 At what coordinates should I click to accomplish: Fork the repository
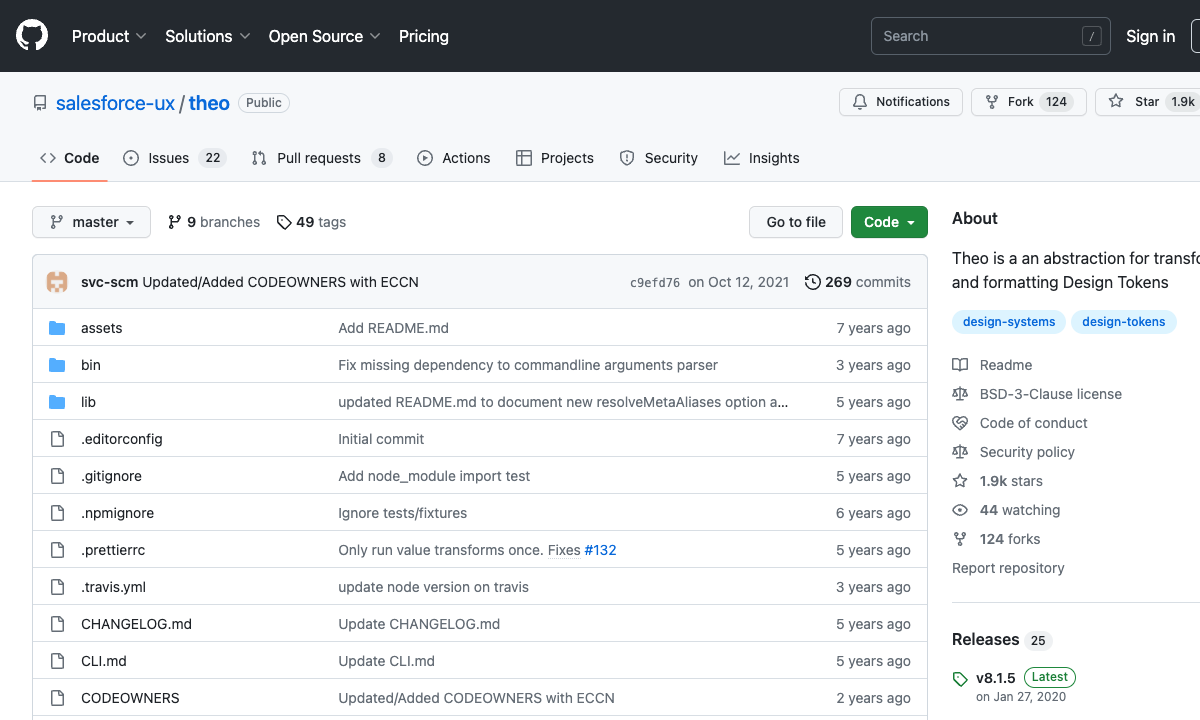(x=1010, y=102)
